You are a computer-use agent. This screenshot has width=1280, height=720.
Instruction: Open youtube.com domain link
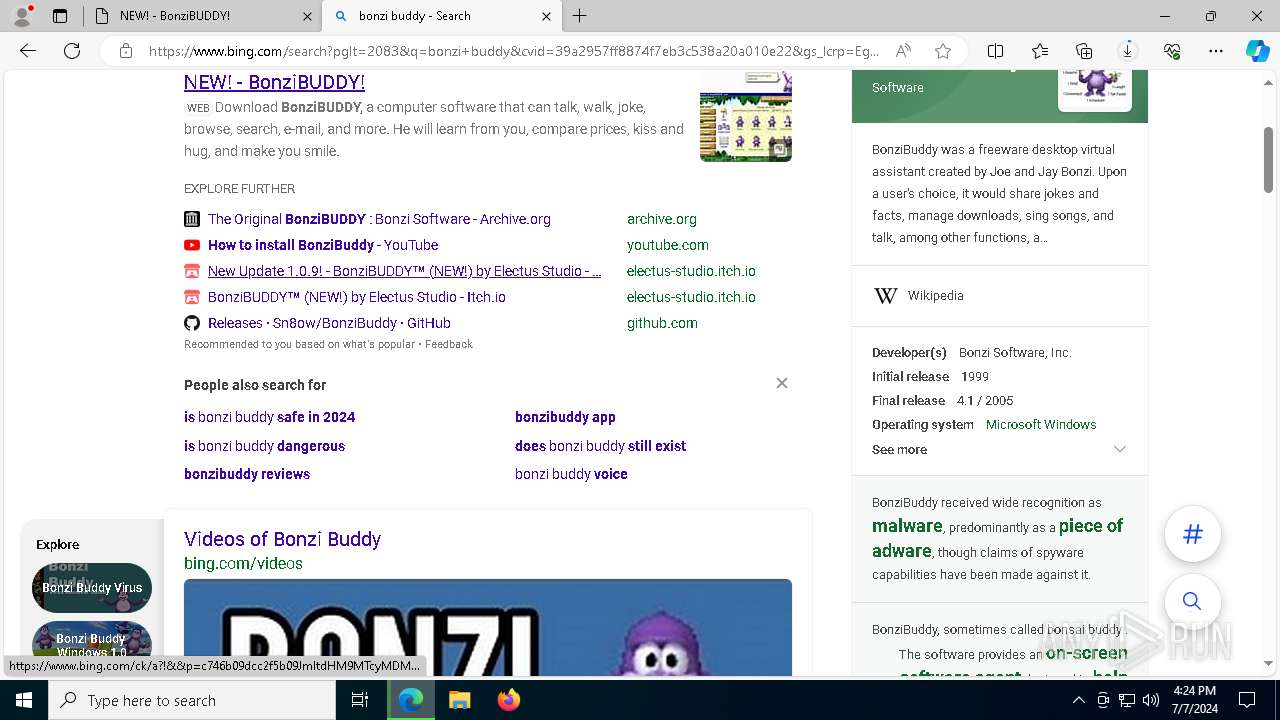coord(668,245)
